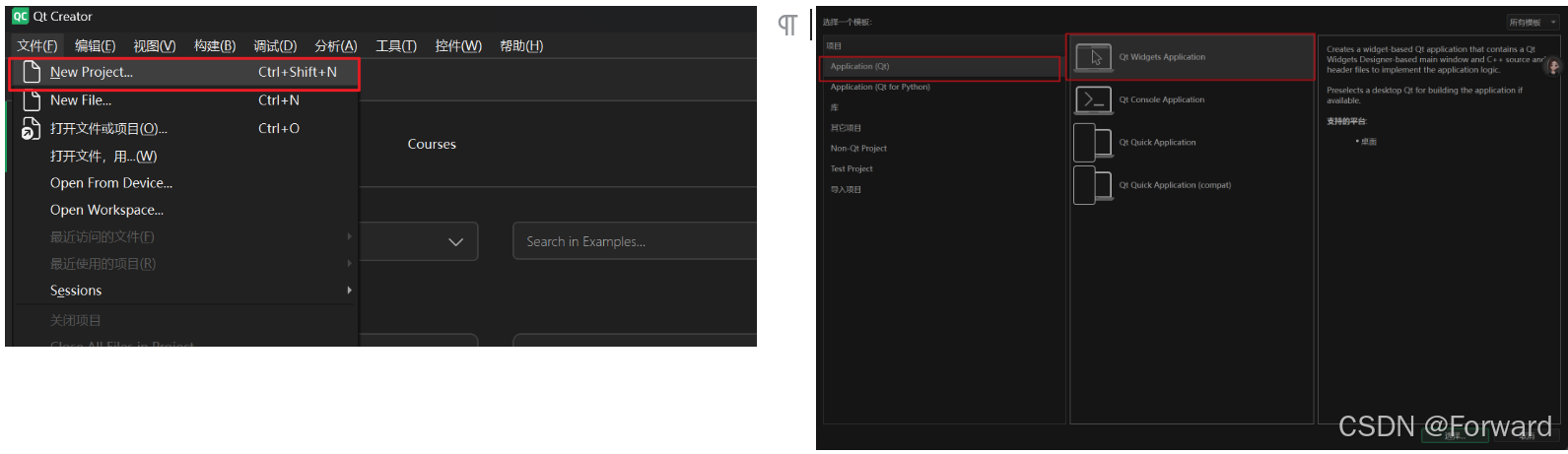Select Qt Widgets Application template label
Viewport: 1568px width, 454px height.
click(x=1162, y=57)
